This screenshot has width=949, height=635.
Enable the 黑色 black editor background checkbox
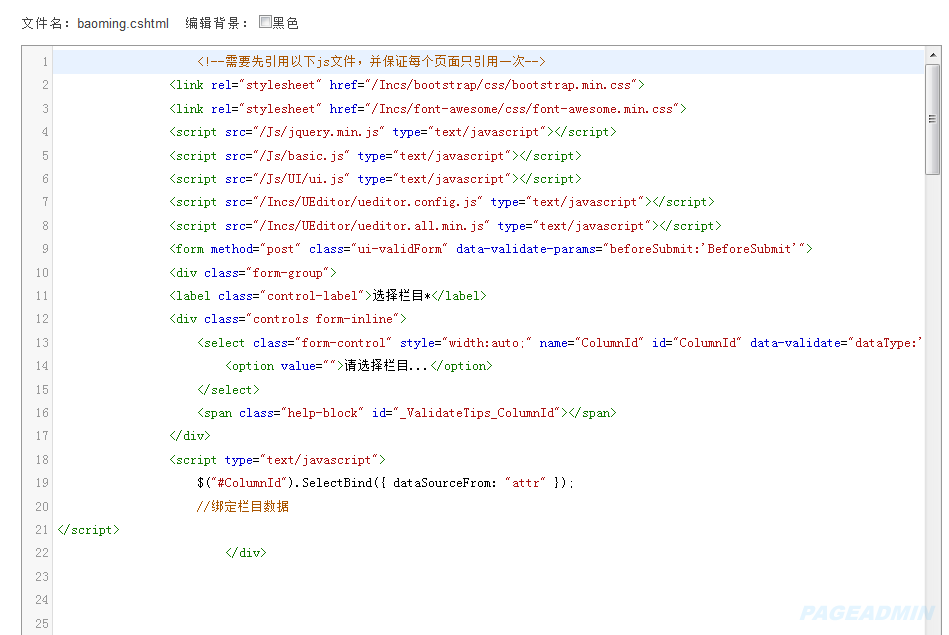[265, 22]
